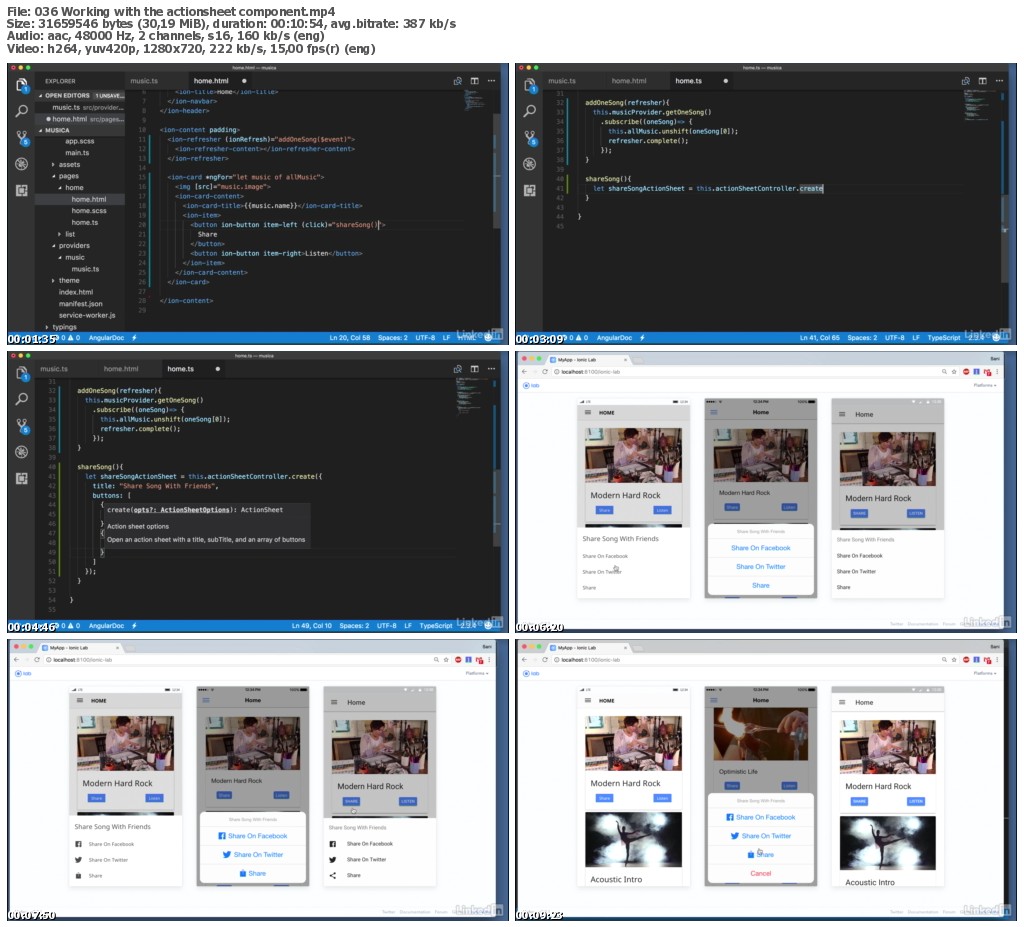Click open changes icon in the 00:01:35 frame
The image size is (1024, 927).
(x=458, y=81)
